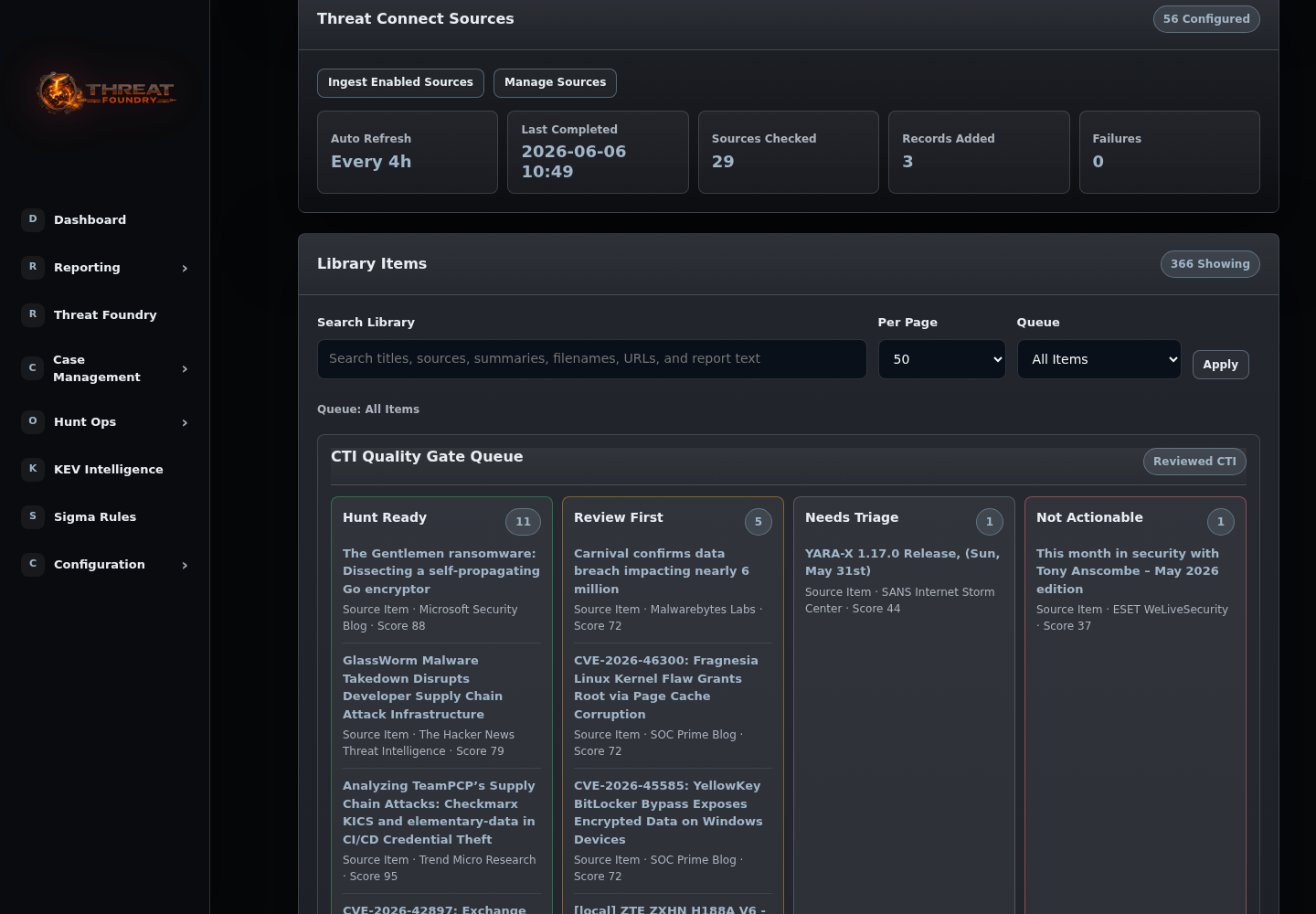The height and width of the screenshot is (914, 1316).
Task: Expand the Case Management submenu chevron
Action: click(185, 369)
